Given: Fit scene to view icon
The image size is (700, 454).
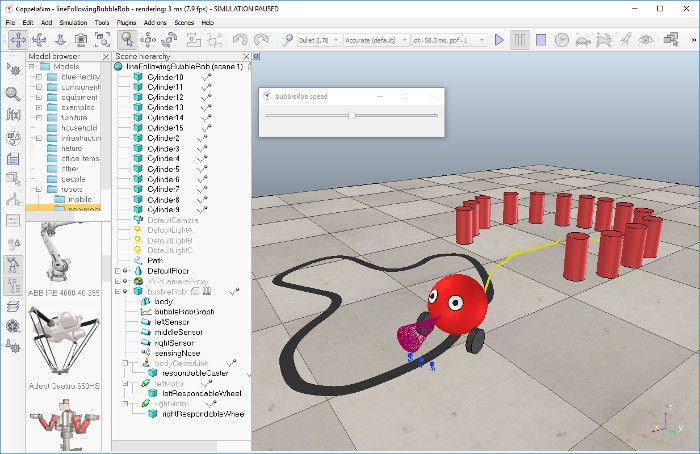Looking at the screenshot, I should point(102,40).
